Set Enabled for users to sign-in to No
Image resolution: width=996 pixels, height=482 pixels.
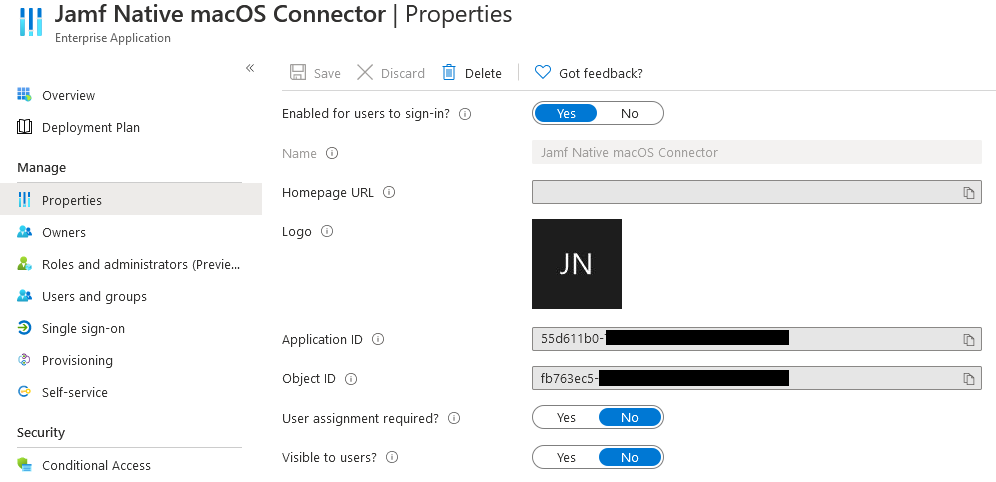[629, 114]
